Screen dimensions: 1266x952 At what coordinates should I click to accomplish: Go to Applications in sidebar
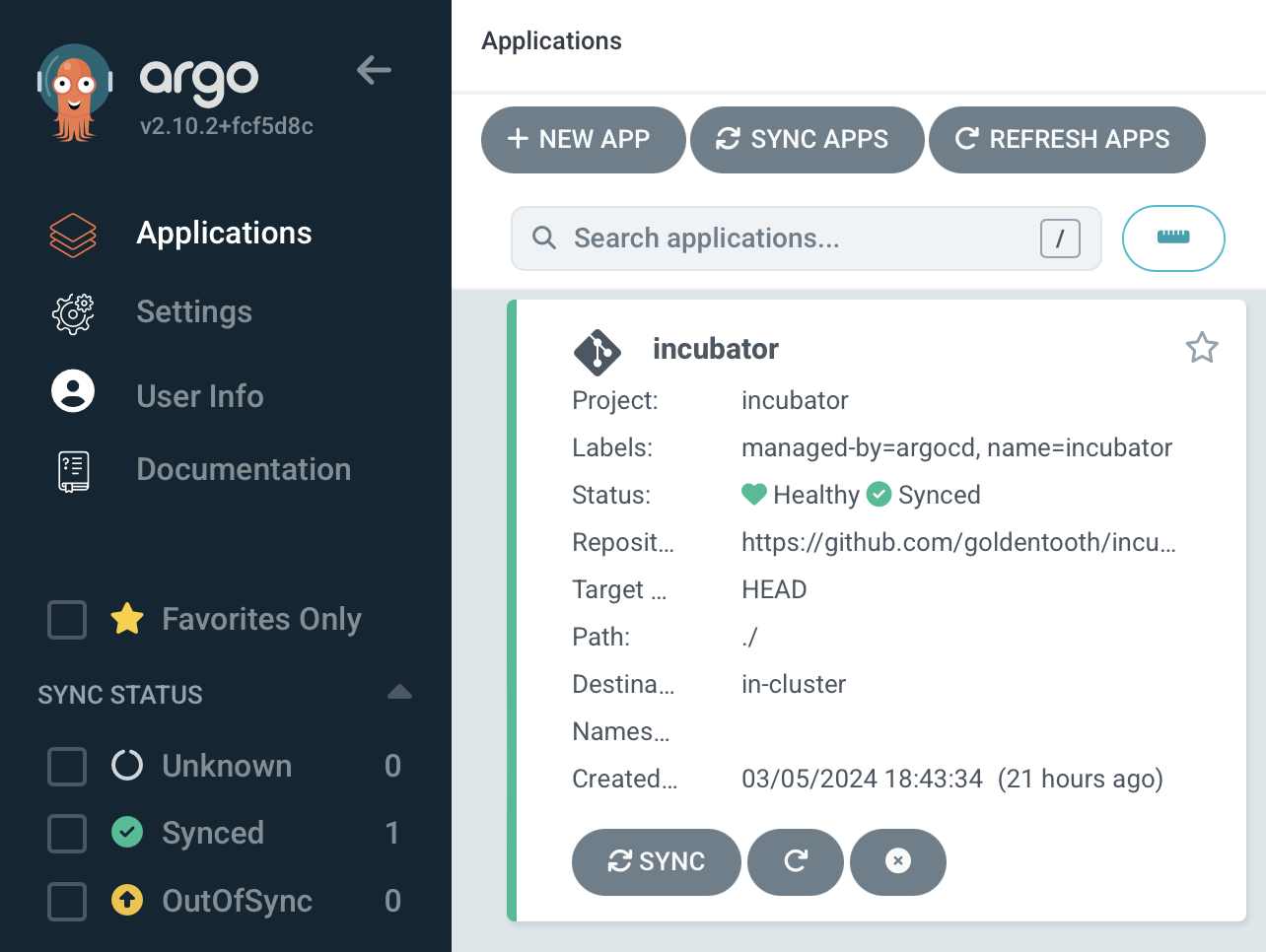pyautogui.click(x=224, y=233)
